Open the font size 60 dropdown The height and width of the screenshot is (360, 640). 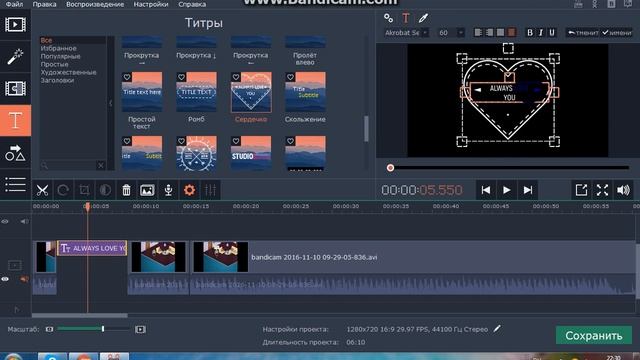coord(451,33)
